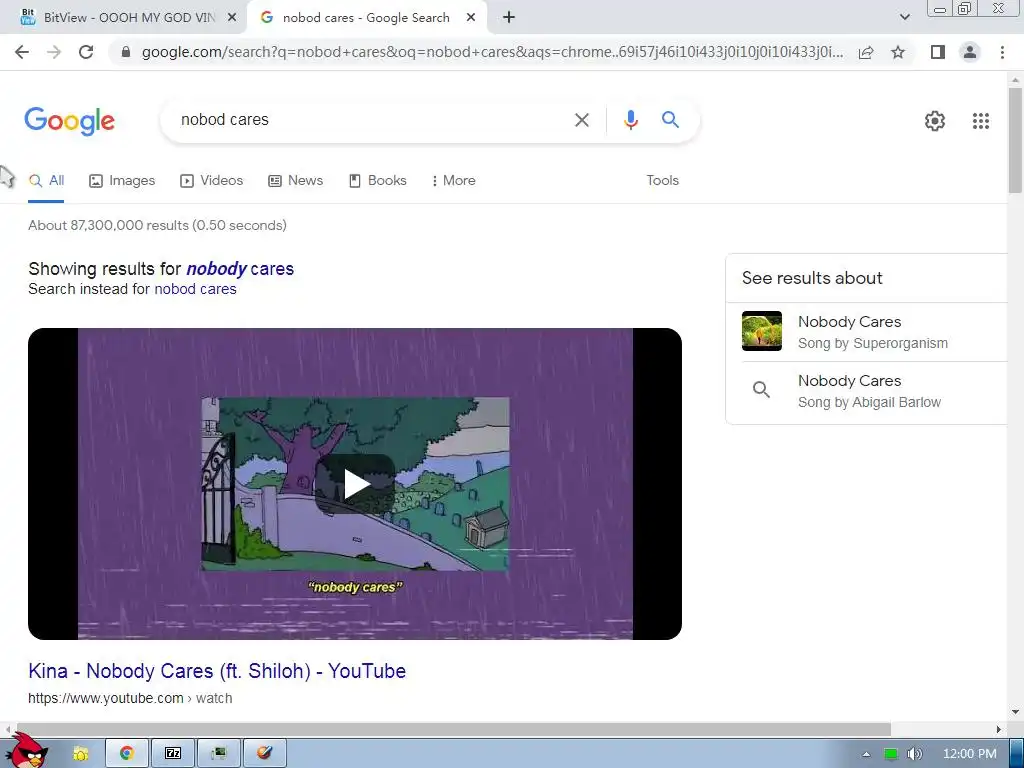Reload the current page

pyautogui.click(x=86, y=52)
